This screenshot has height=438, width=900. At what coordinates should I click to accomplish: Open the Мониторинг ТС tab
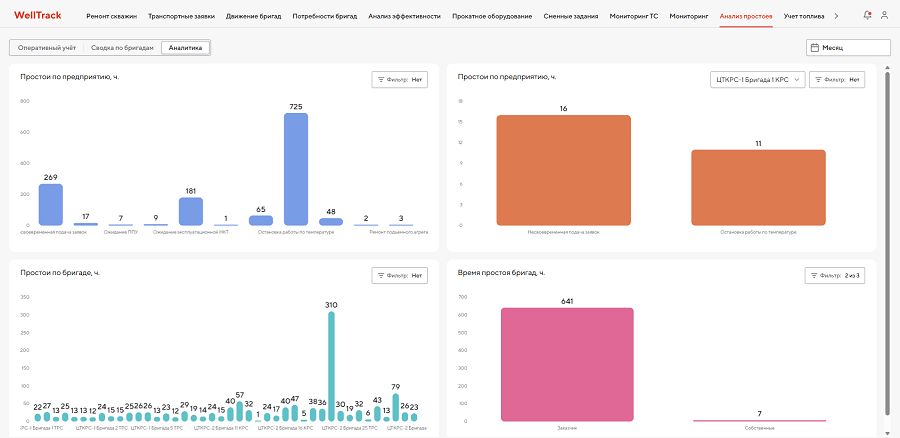pos(634,16)
